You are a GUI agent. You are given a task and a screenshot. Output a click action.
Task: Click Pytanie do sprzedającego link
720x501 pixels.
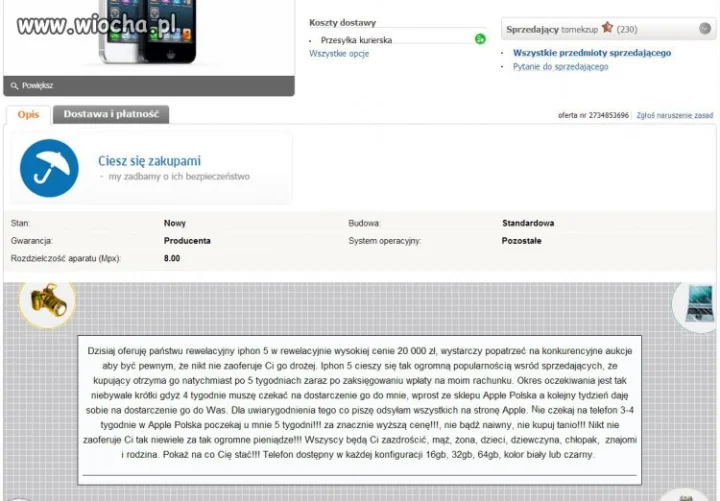click(x=560, y=67)
